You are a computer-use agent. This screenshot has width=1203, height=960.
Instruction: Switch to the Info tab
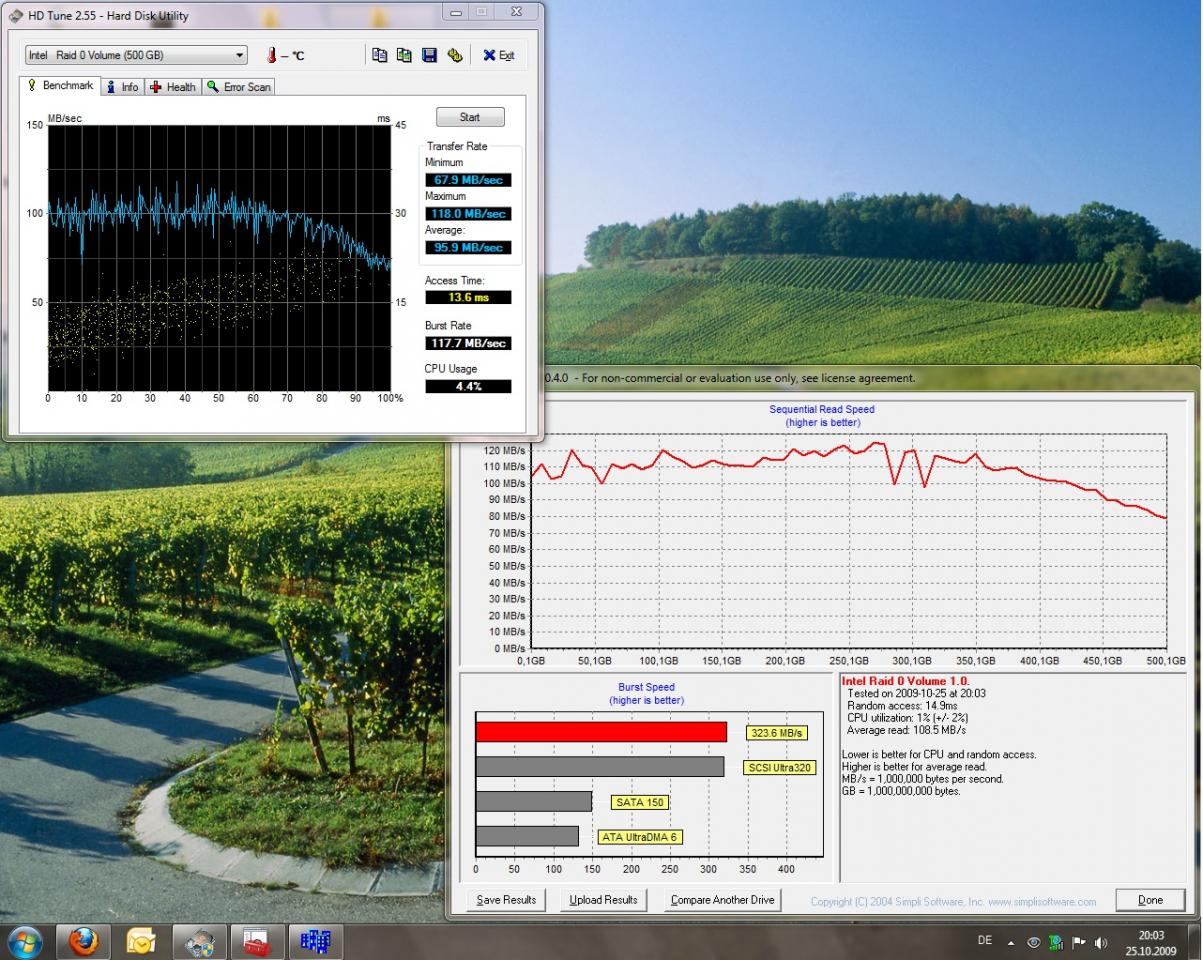(x=122, y=87)
